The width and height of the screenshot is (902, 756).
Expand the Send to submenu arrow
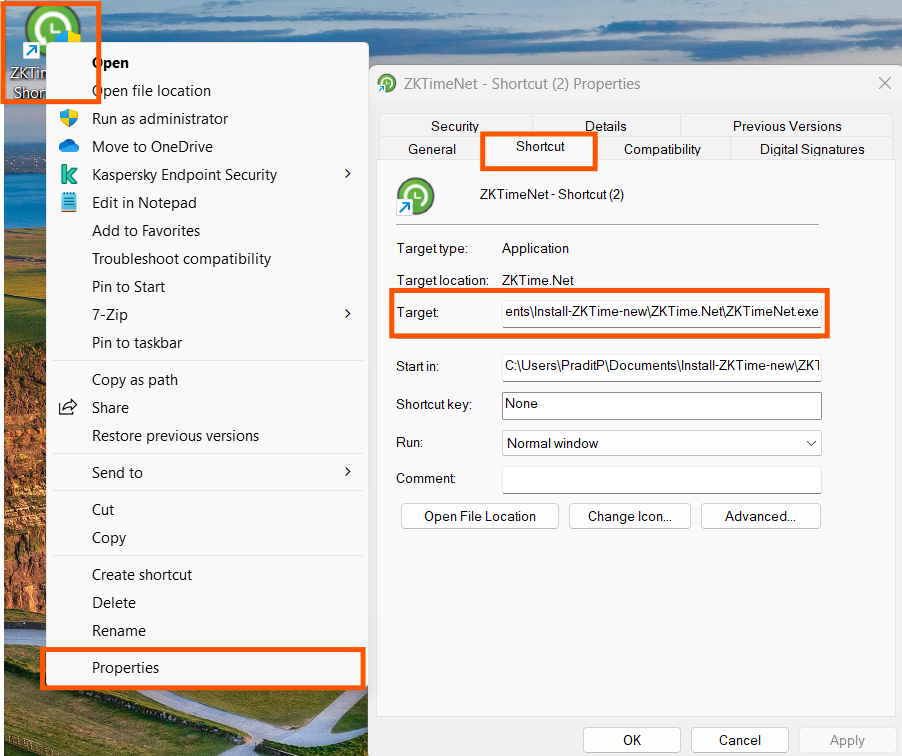(347, 472)
